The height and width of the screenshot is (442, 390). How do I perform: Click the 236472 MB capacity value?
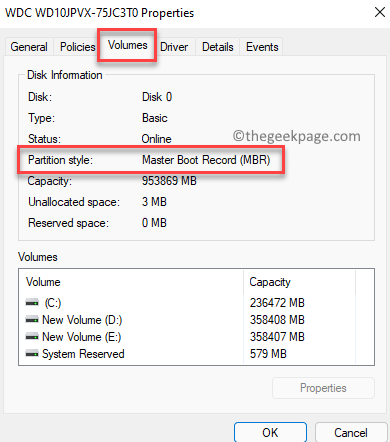[x=277, y=303]
